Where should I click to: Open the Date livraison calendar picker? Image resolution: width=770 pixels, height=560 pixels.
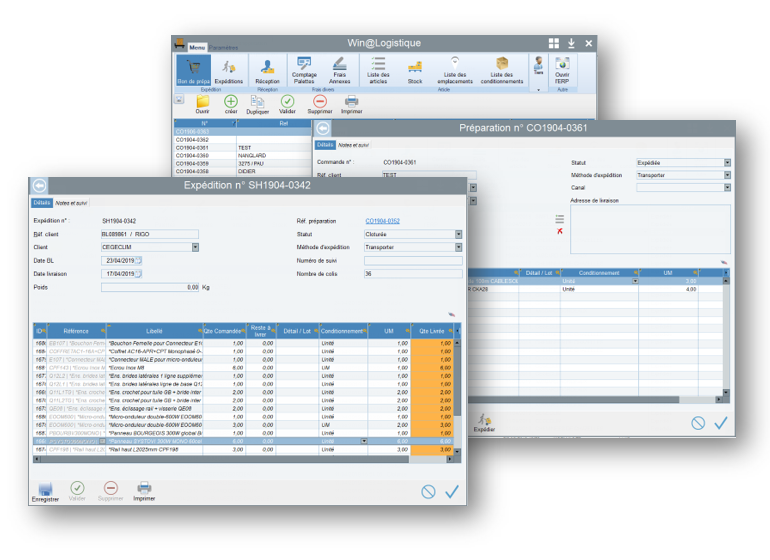[138, 274]
